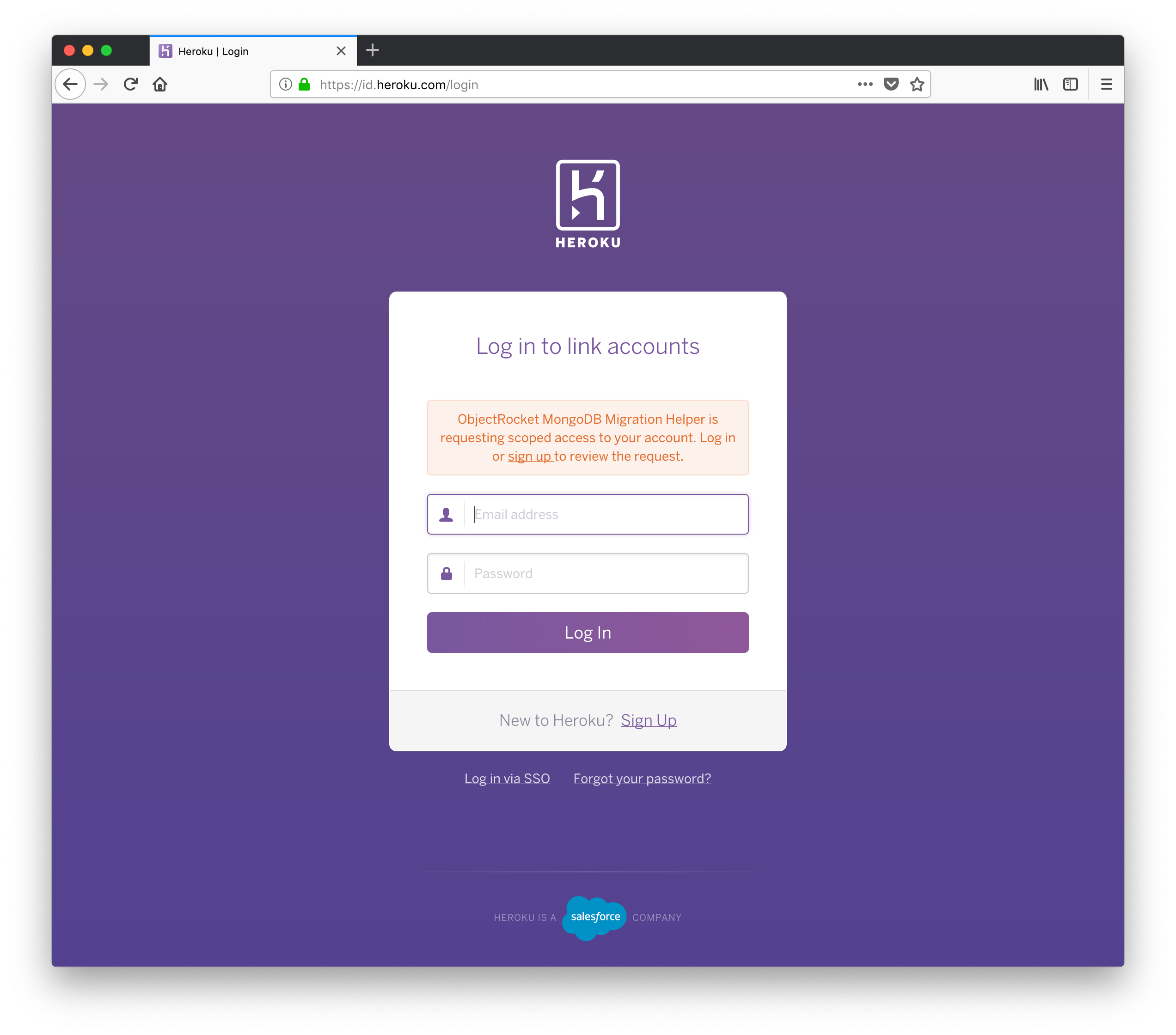Toggle the sidebar view icon

click(1070, 85)
